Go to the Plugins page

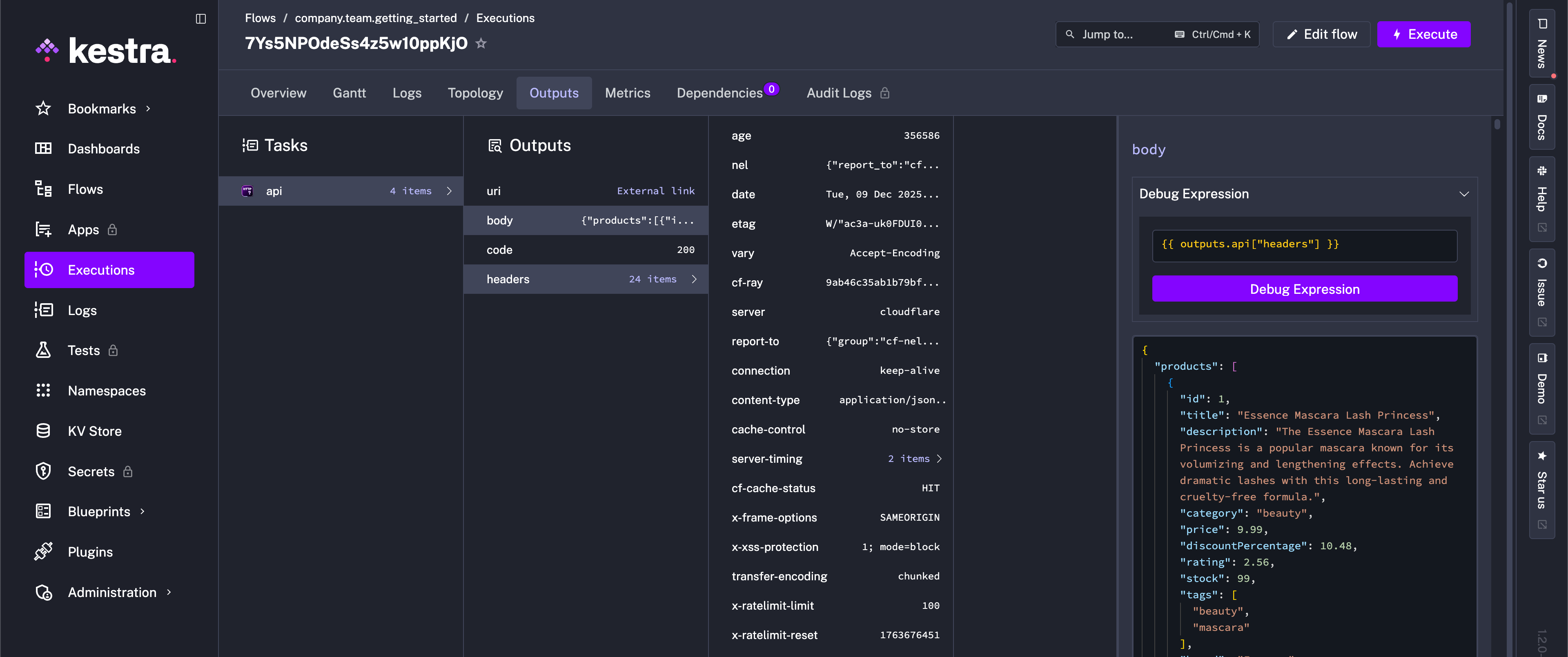point(90,552)
